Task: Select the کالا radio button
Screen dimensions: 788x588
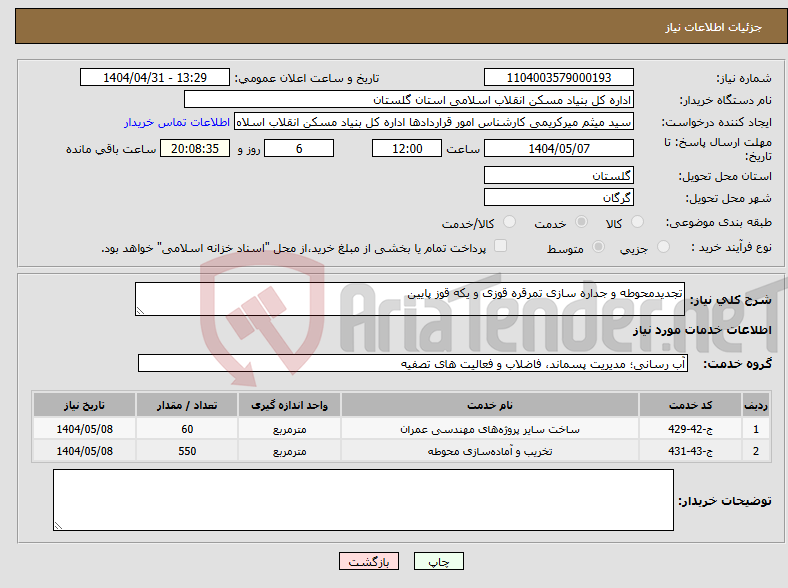Action: (x=637, y=222)
